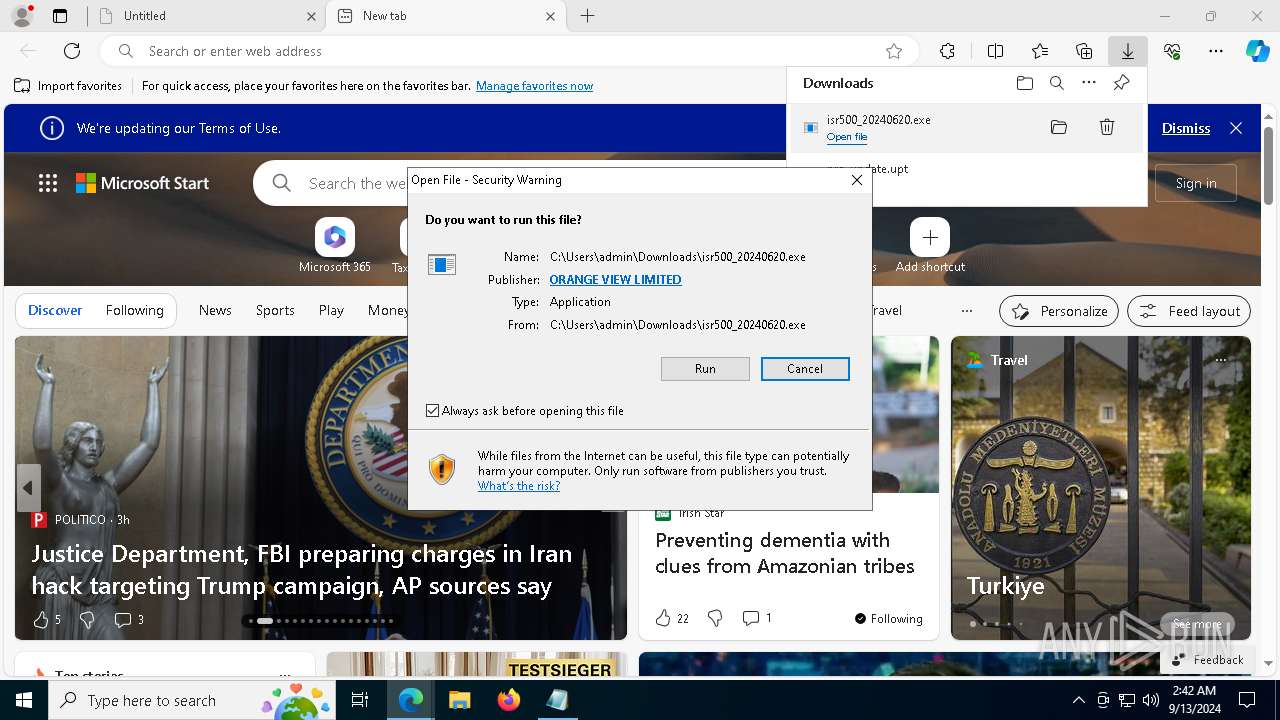Launch Firefox from the taskbar
This screenshot has width=1280, height=720.
click(x=509, y=700)
